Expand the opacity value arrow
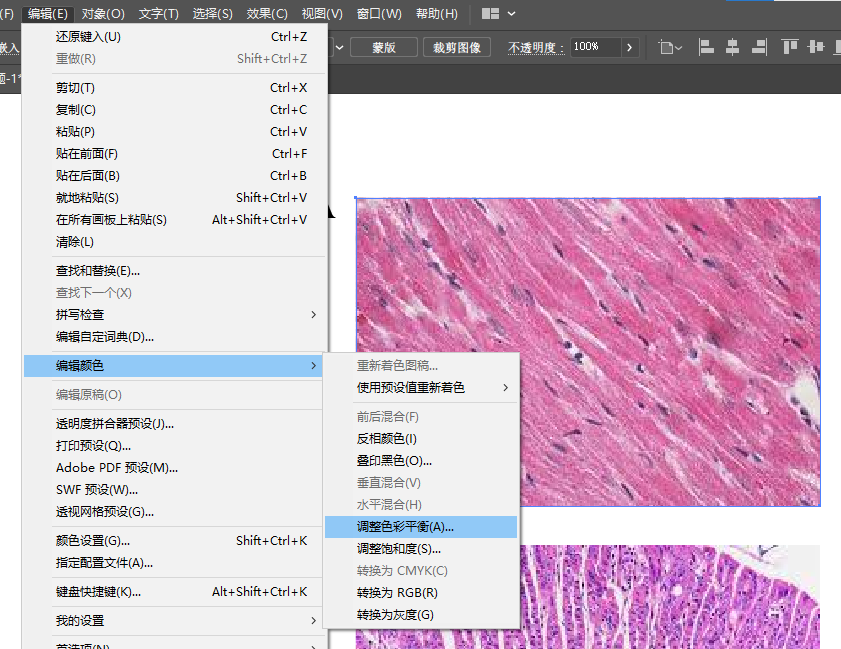841x649 pixels. [x=630, y=47]
